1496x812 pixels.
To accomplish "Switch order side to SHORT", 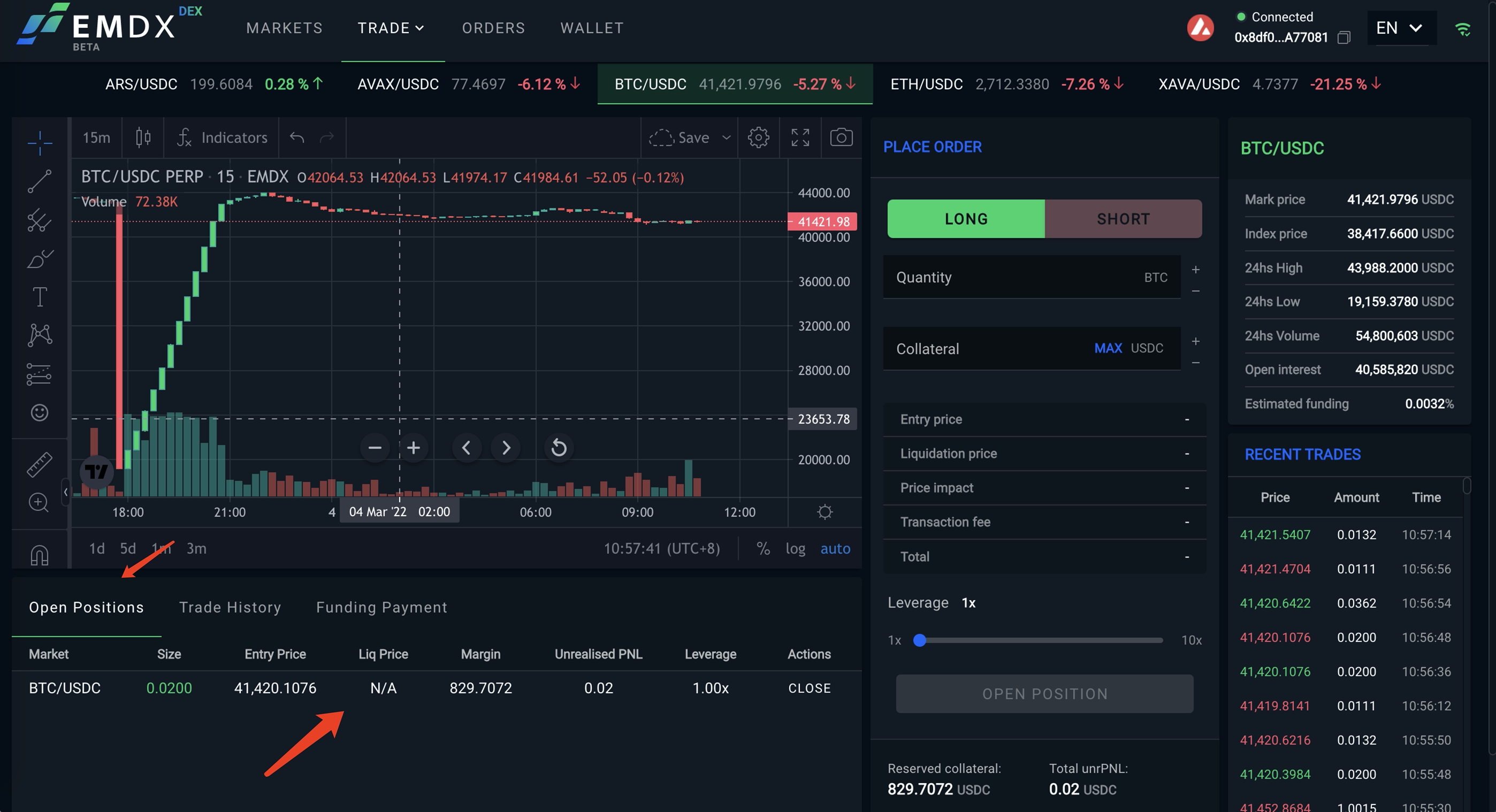I will click(x=1123, y=219).
